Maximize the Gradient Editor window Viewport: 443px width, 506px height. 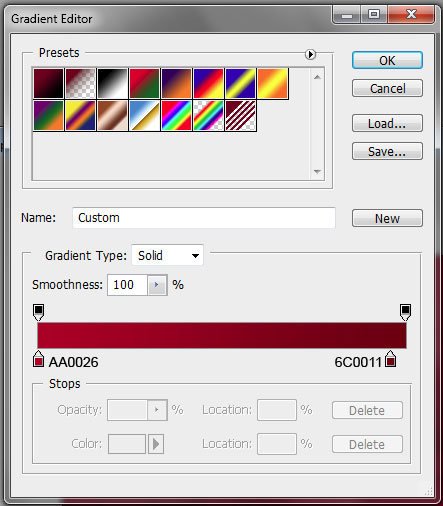pyautogui.click(x=374, y=15)
